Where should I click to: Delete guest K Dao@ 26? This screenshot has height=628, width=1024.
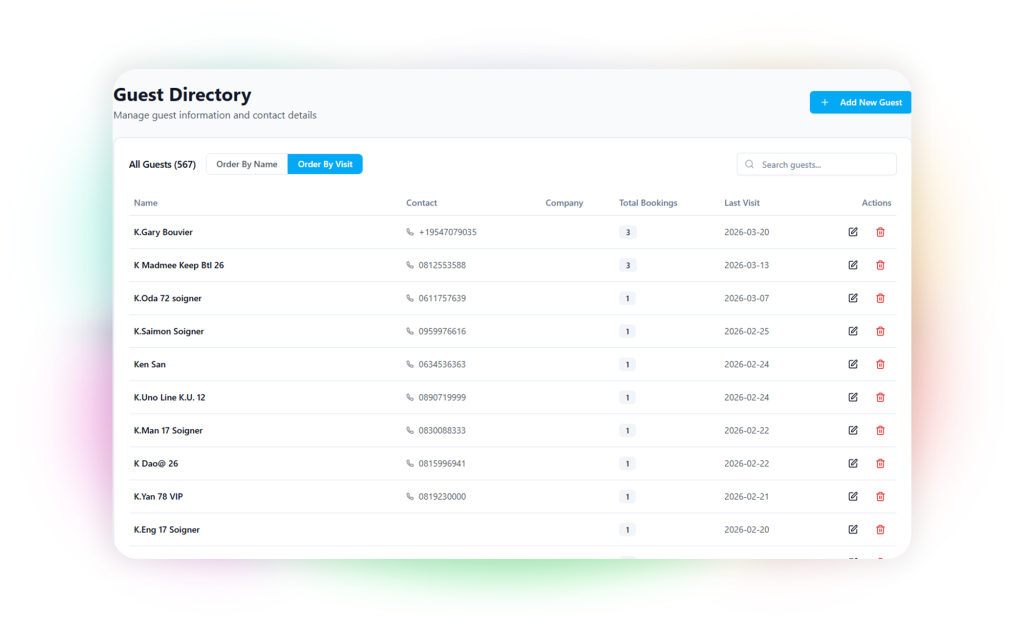(x=880, y=463)
